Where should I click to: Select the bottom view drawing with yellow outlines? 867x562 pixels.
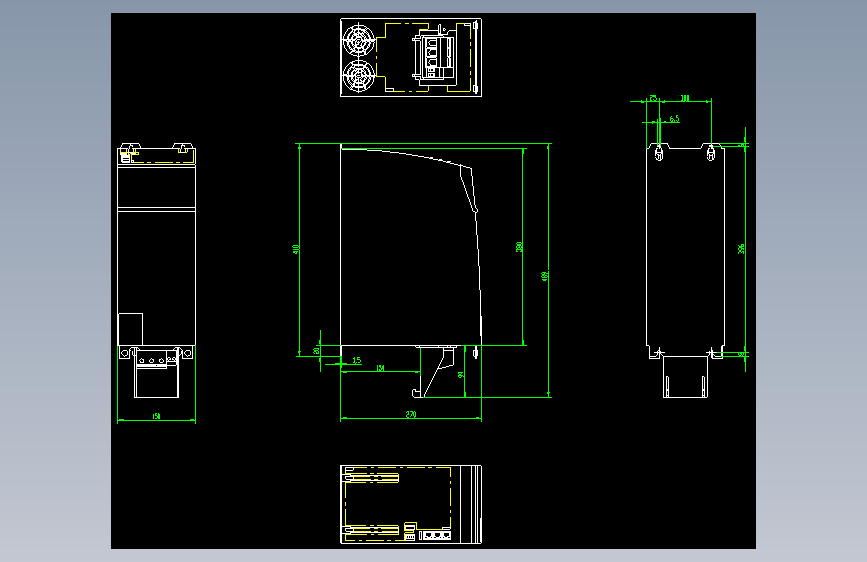411,504
